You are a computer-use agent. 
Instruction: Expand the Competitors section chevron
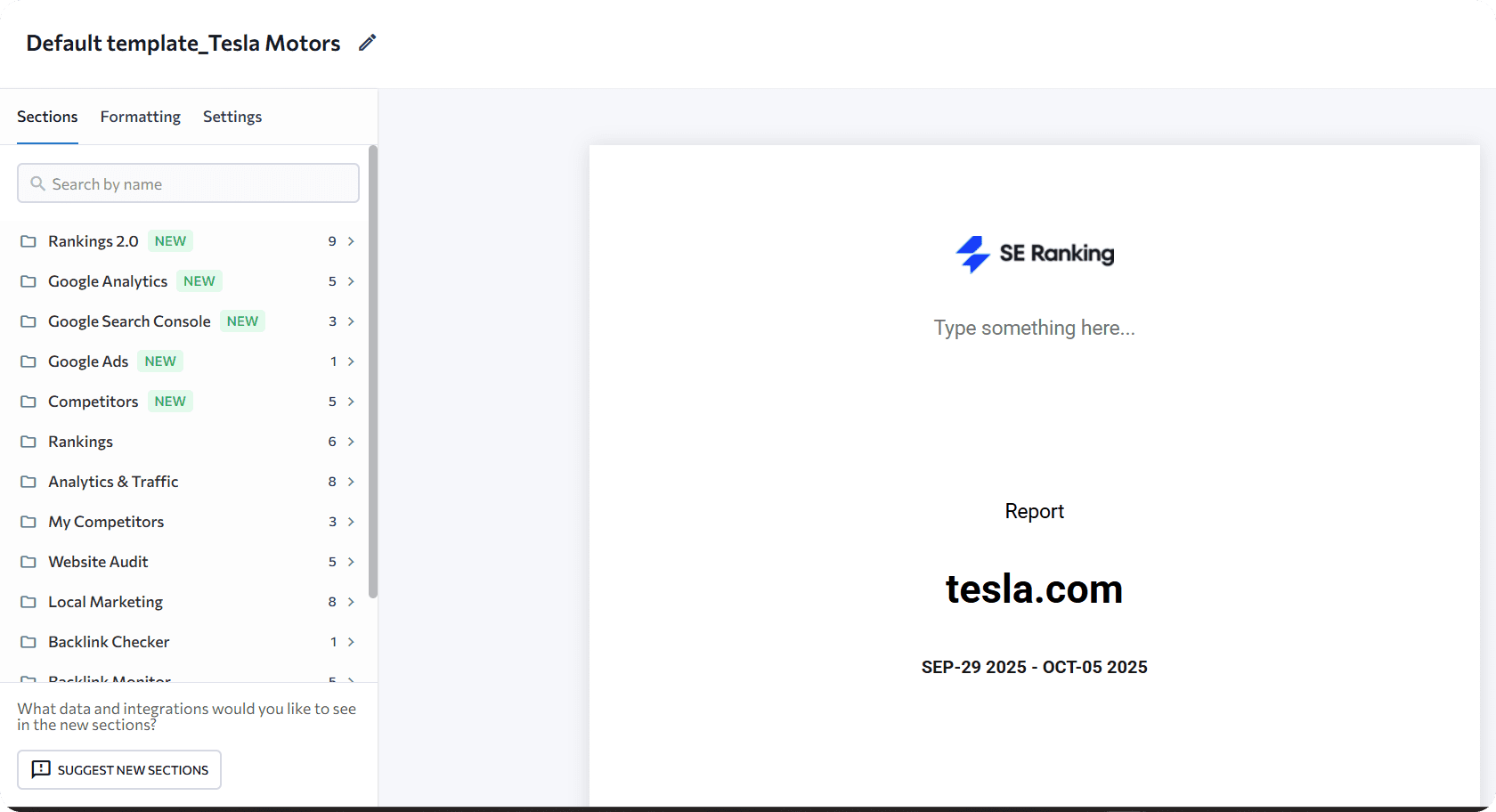(x=351, y=402)
